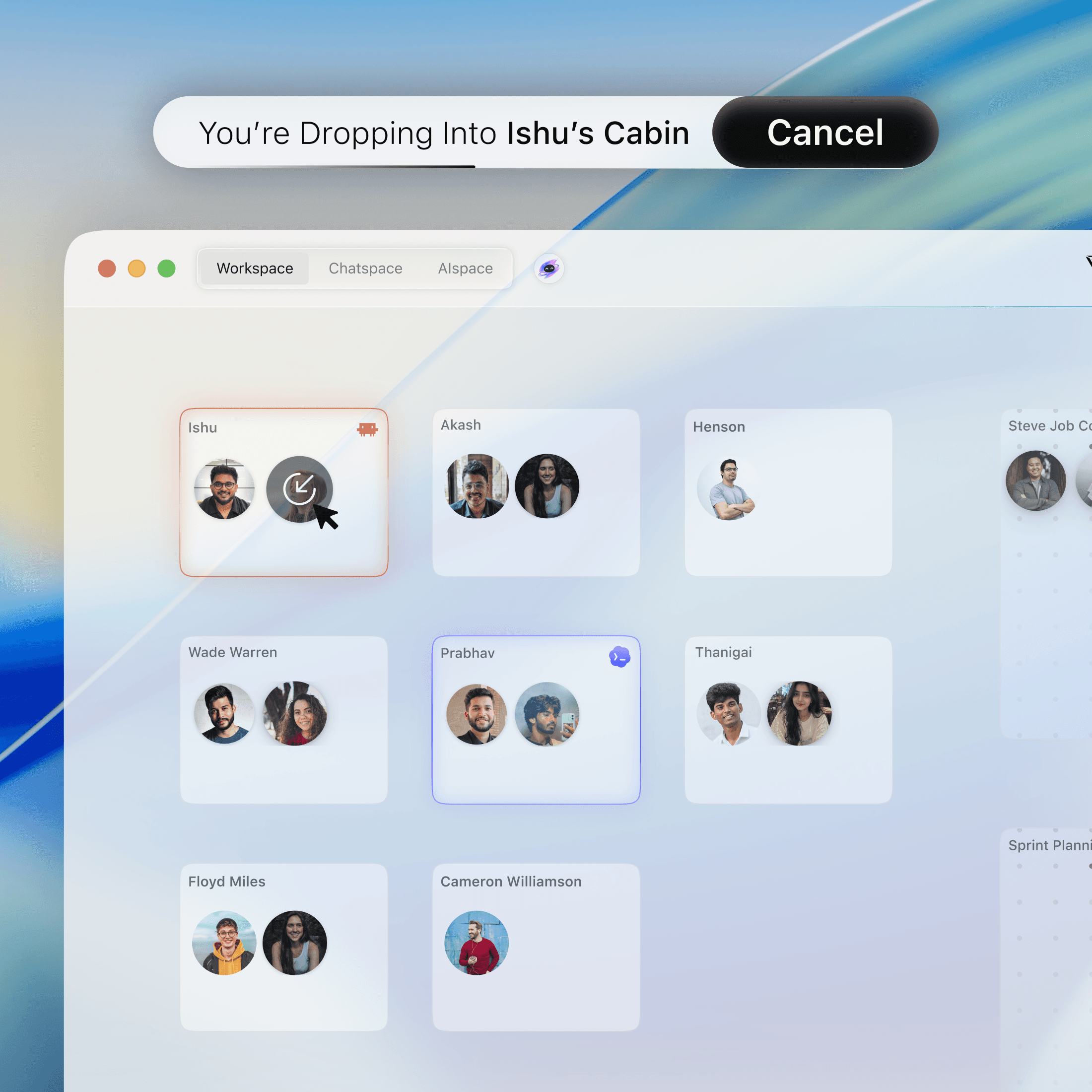The width and height of the screenshot is (1092, 1092).
Task: Click the Steve Job room title
Action: pyautogui.click(x=1050, y=425)
